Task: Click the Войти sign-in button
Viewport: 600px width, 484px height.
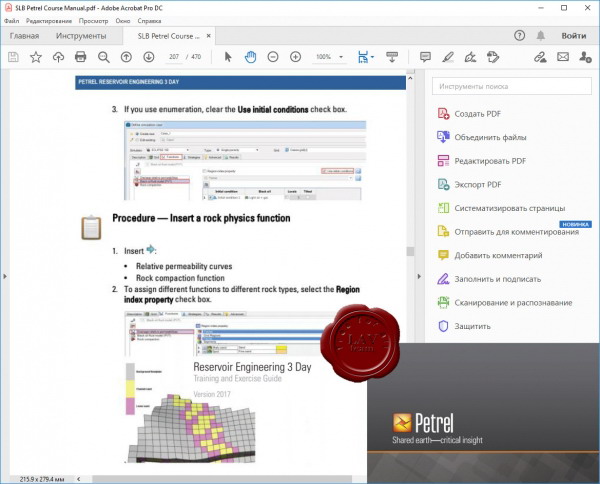Action: (574, 36)
